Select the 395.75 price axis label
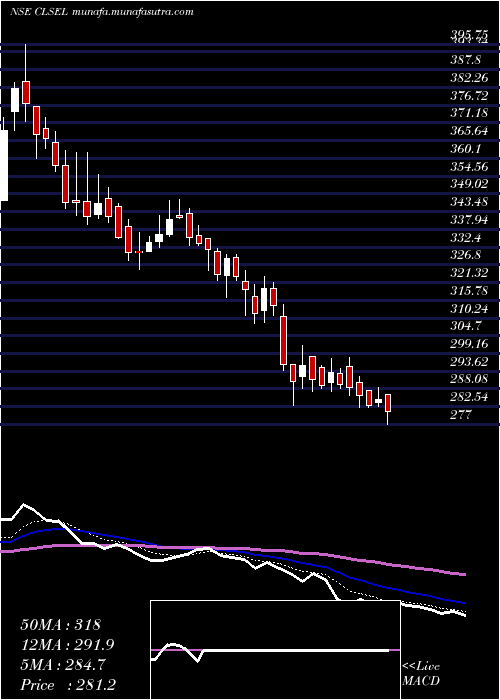 click(469, 37)
